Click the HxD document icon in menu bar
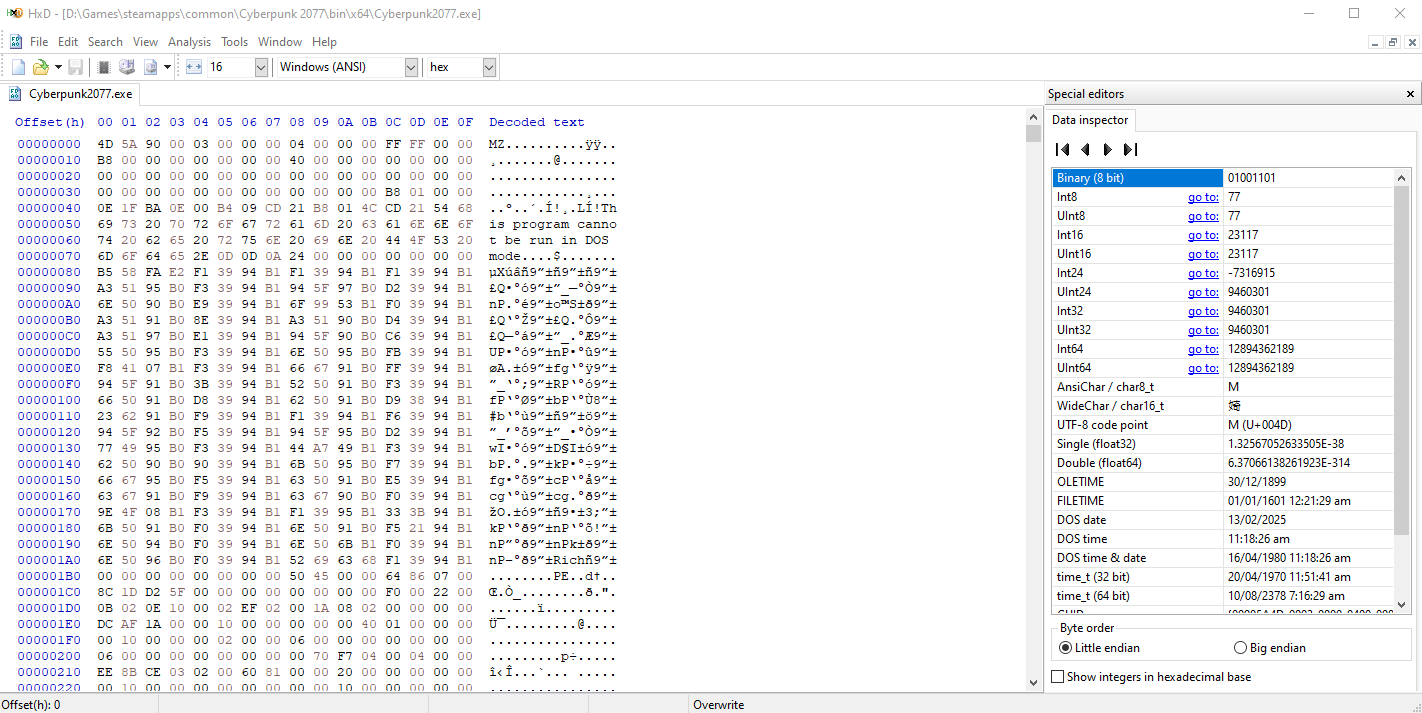The width and height of the screenshot is (1422, 713). [x=16, y=42]
